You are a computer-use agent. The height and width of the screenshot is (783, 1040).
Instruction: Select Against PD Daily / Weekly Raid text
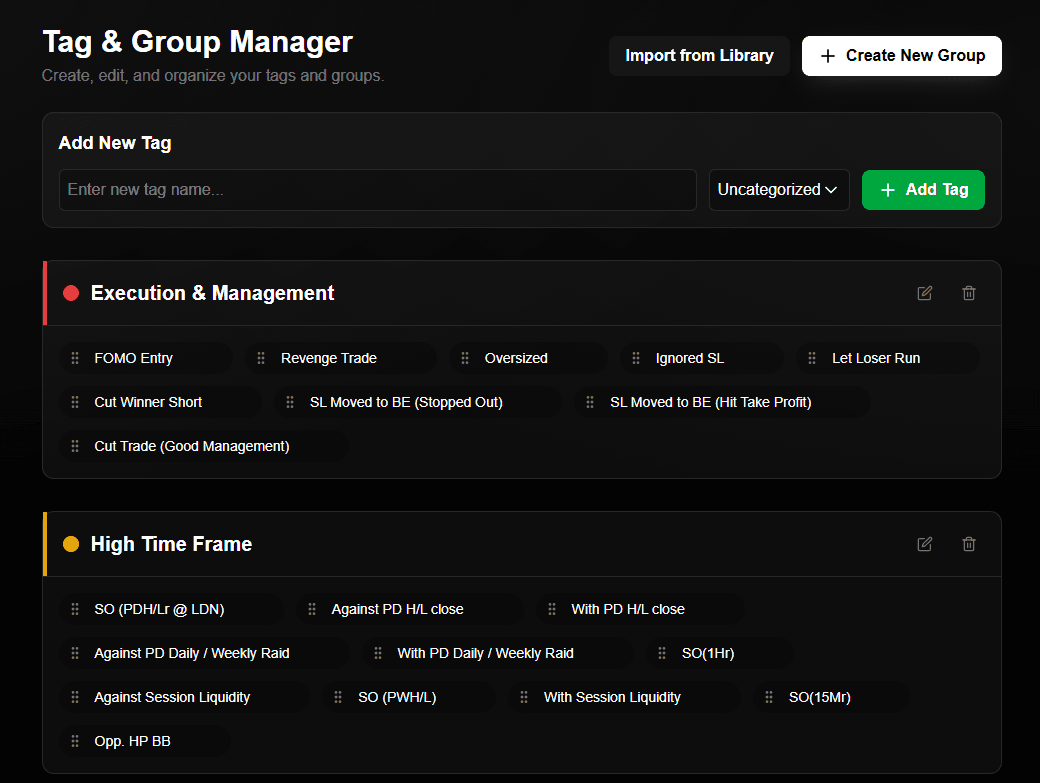pyautogui.click(x=192, y=653)
